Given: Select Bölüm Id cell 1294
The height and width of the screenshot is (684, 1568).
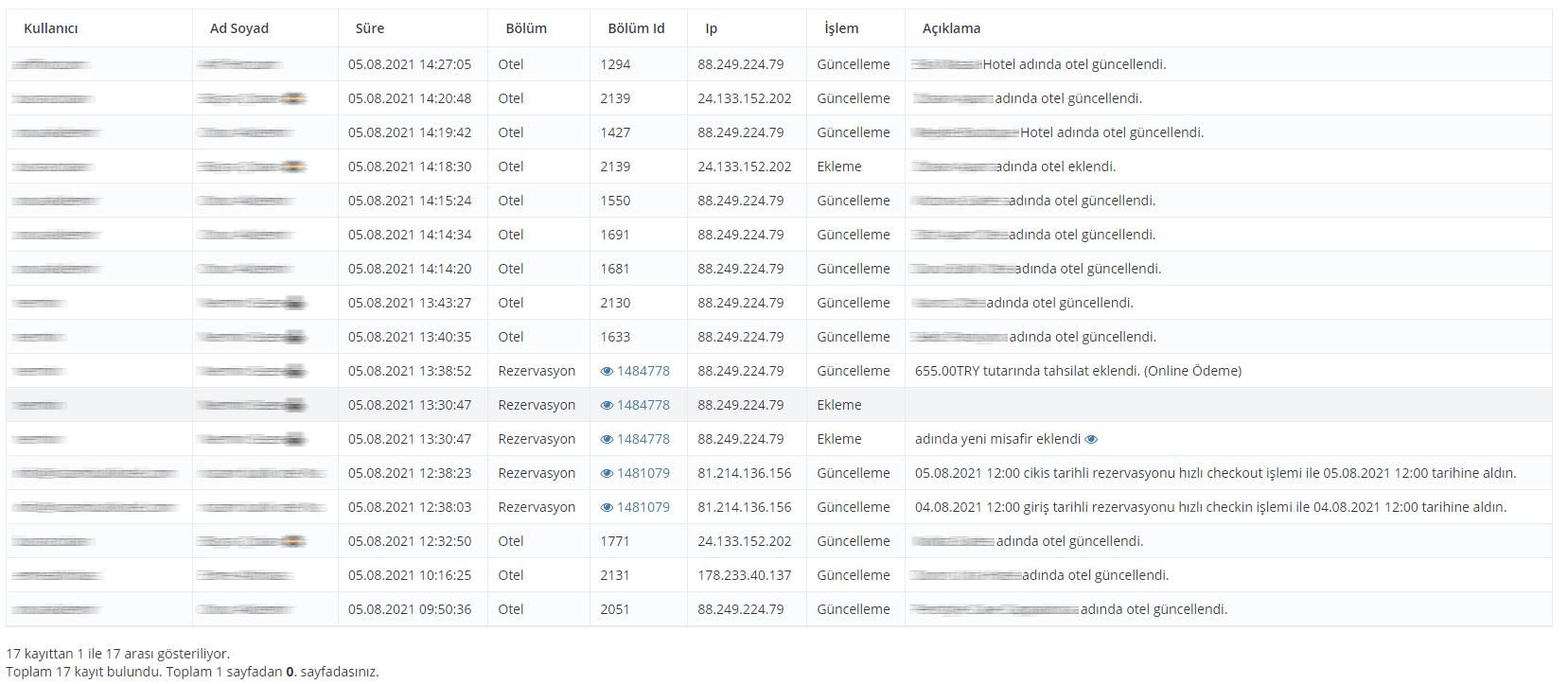Looking at the screenshot, I should (x=615, y=64).
